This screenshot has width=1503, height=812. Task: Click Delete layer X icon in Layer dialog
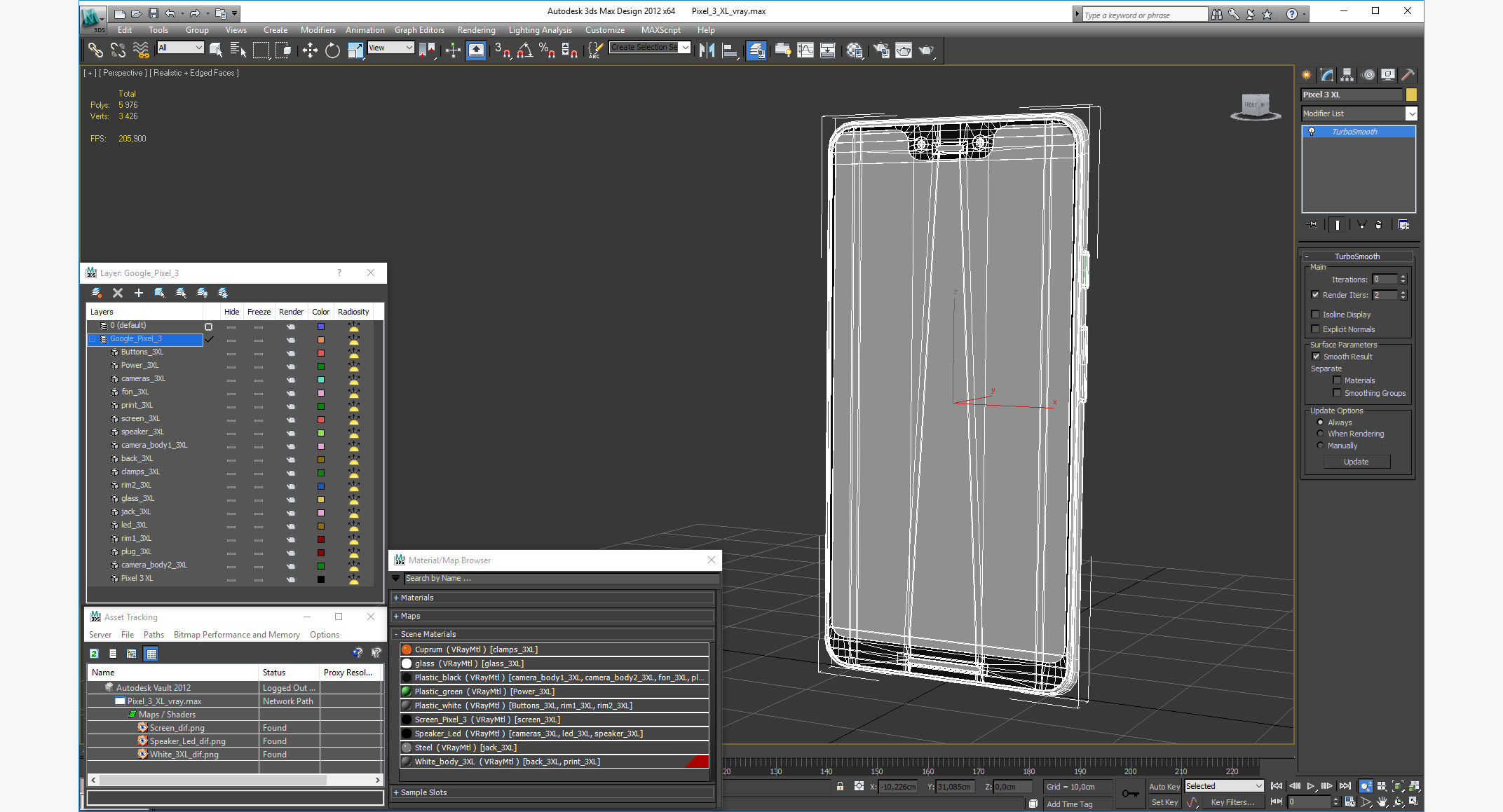pyautogui.click(x=118, y=293)
